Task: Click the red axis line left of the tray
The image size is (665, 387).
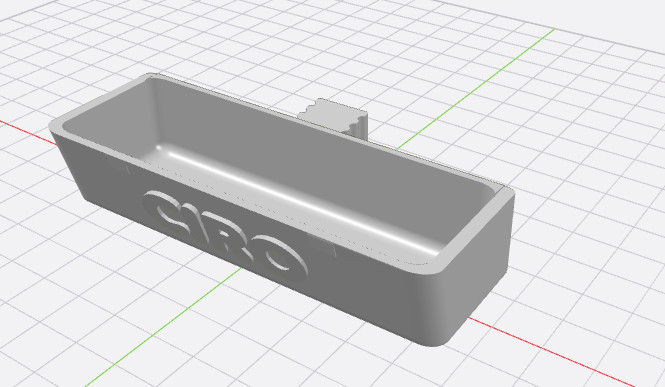Action: tap(25, 131)
